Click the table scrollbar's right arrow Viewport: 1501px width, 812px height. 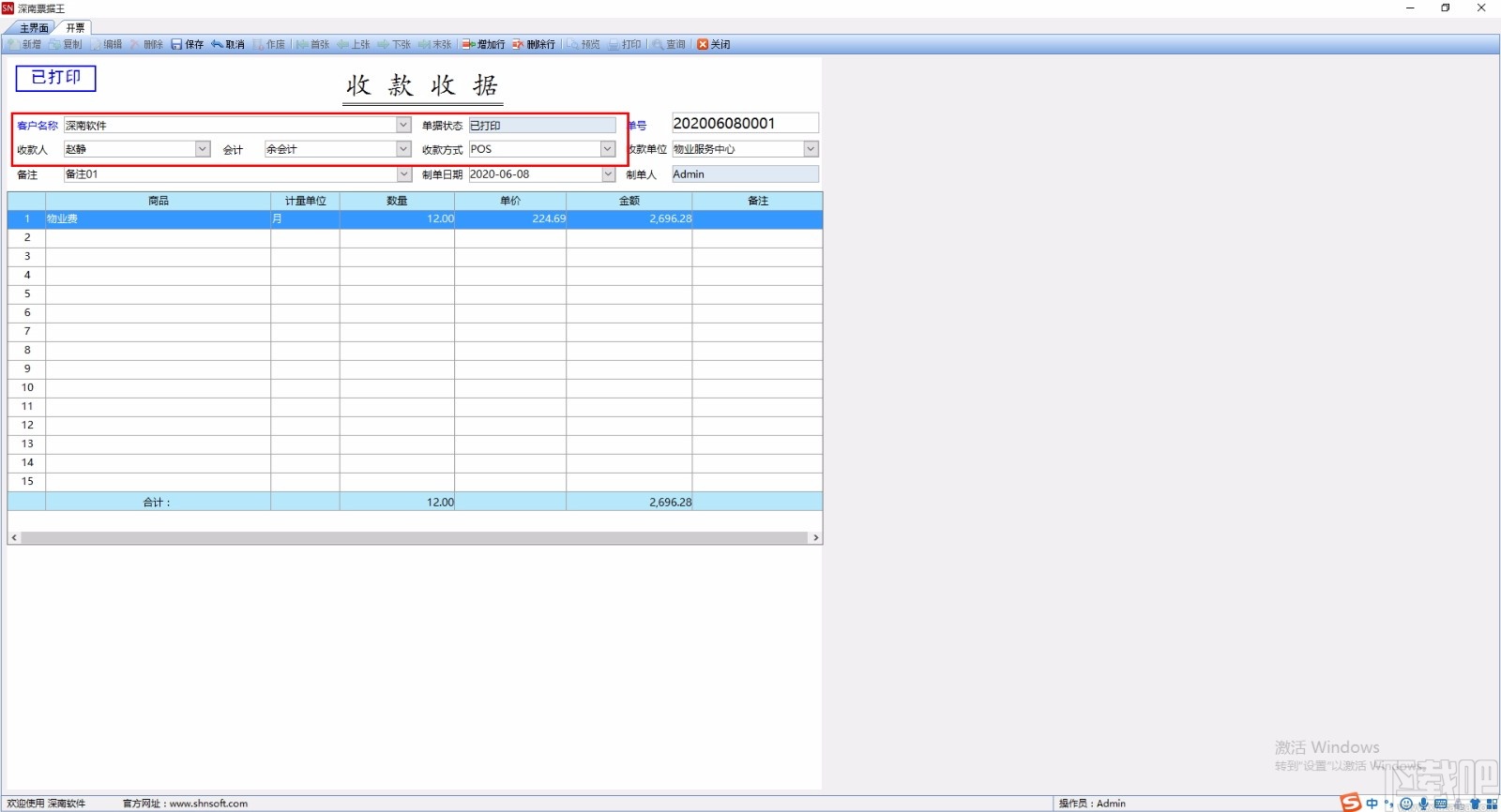pos(816,538)
